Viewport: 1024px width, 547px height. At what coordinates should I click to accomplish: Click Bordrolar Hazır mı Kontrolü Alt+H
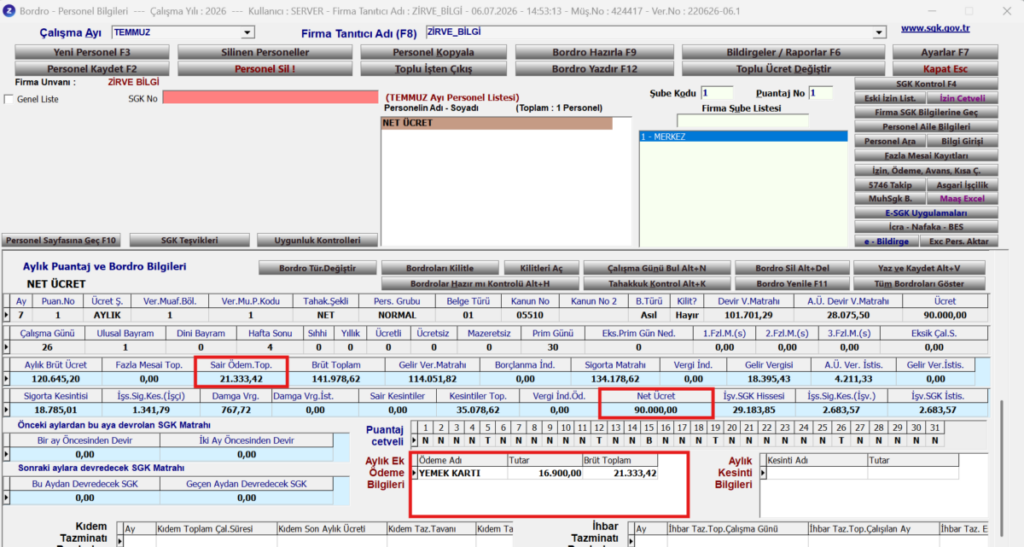coord(480,284)
